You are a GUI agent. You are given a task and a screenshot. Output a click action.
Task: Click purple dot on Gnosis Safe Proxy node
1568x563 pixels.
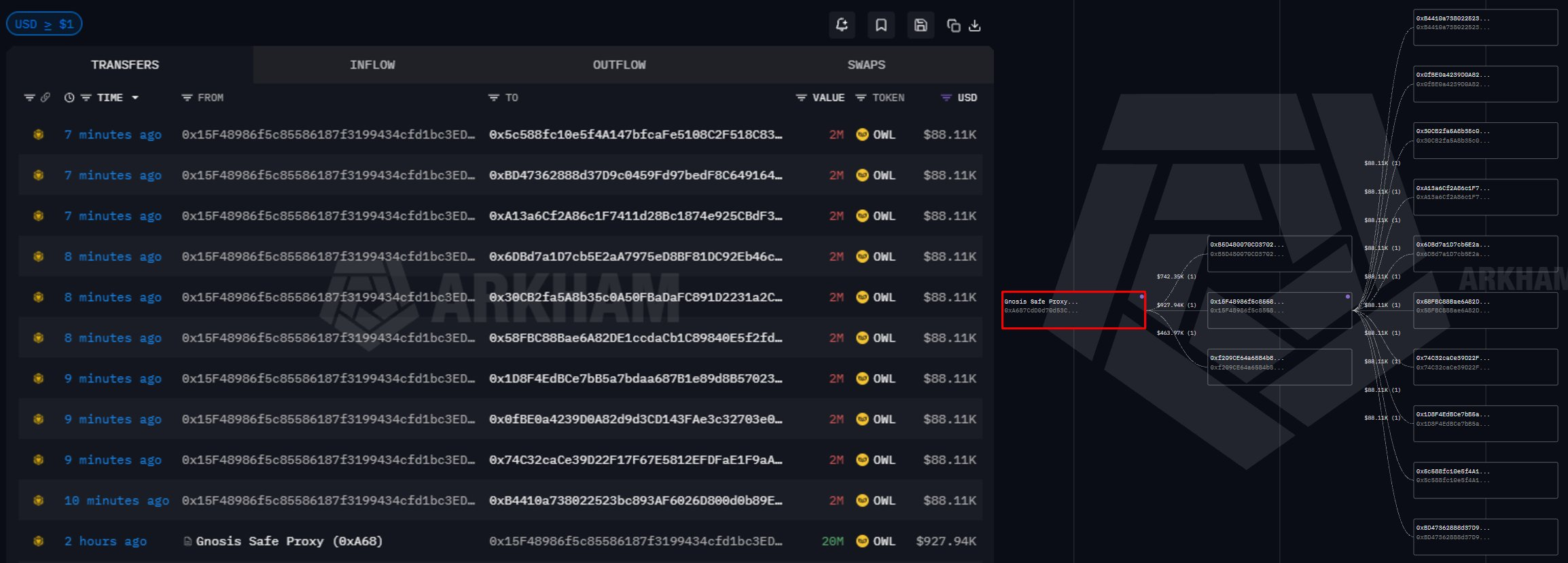tap(1141, 297)
